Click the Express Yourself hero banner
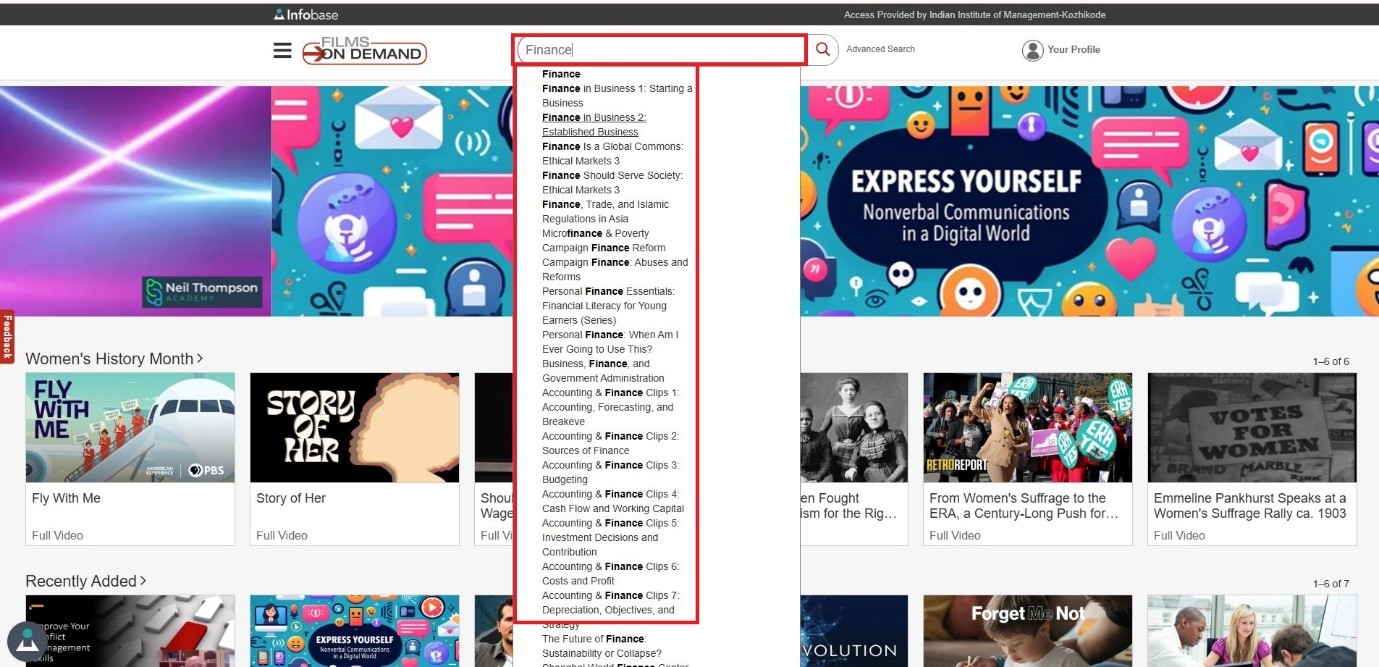 (x=965, y=201)
